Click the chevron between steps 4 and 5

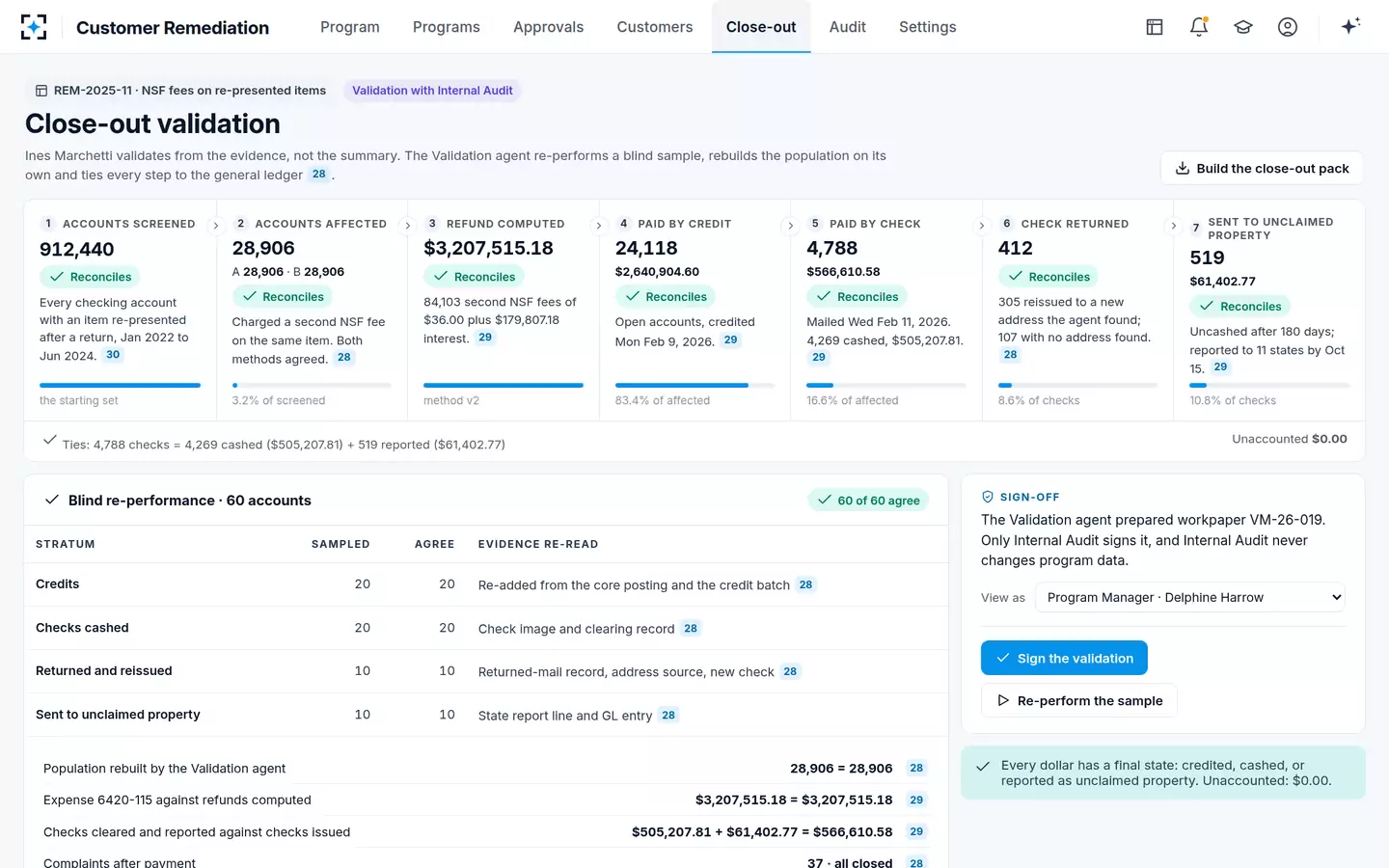[791, 226]
